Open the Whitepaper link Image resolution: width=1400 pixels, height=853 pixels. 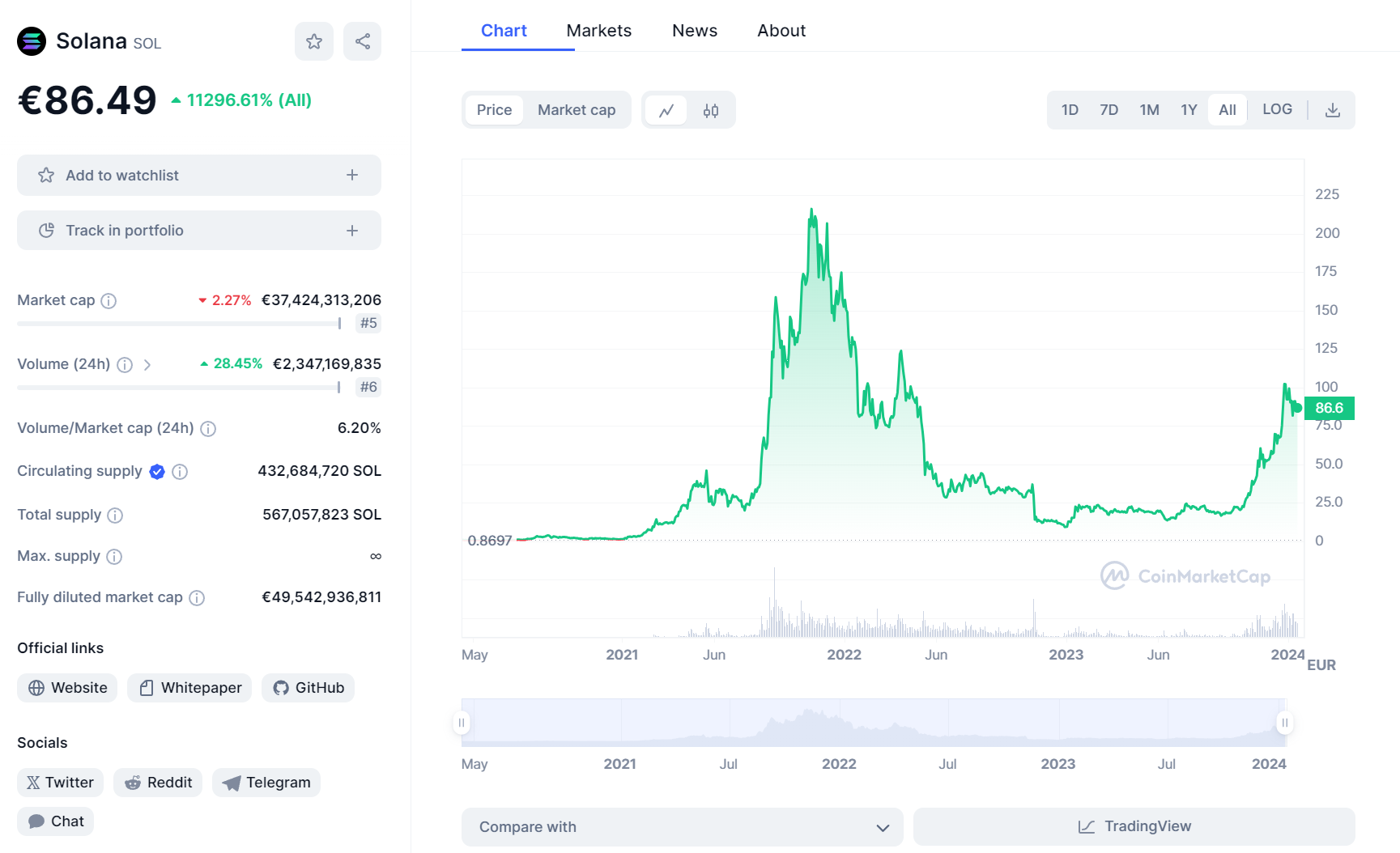(189, 688)
